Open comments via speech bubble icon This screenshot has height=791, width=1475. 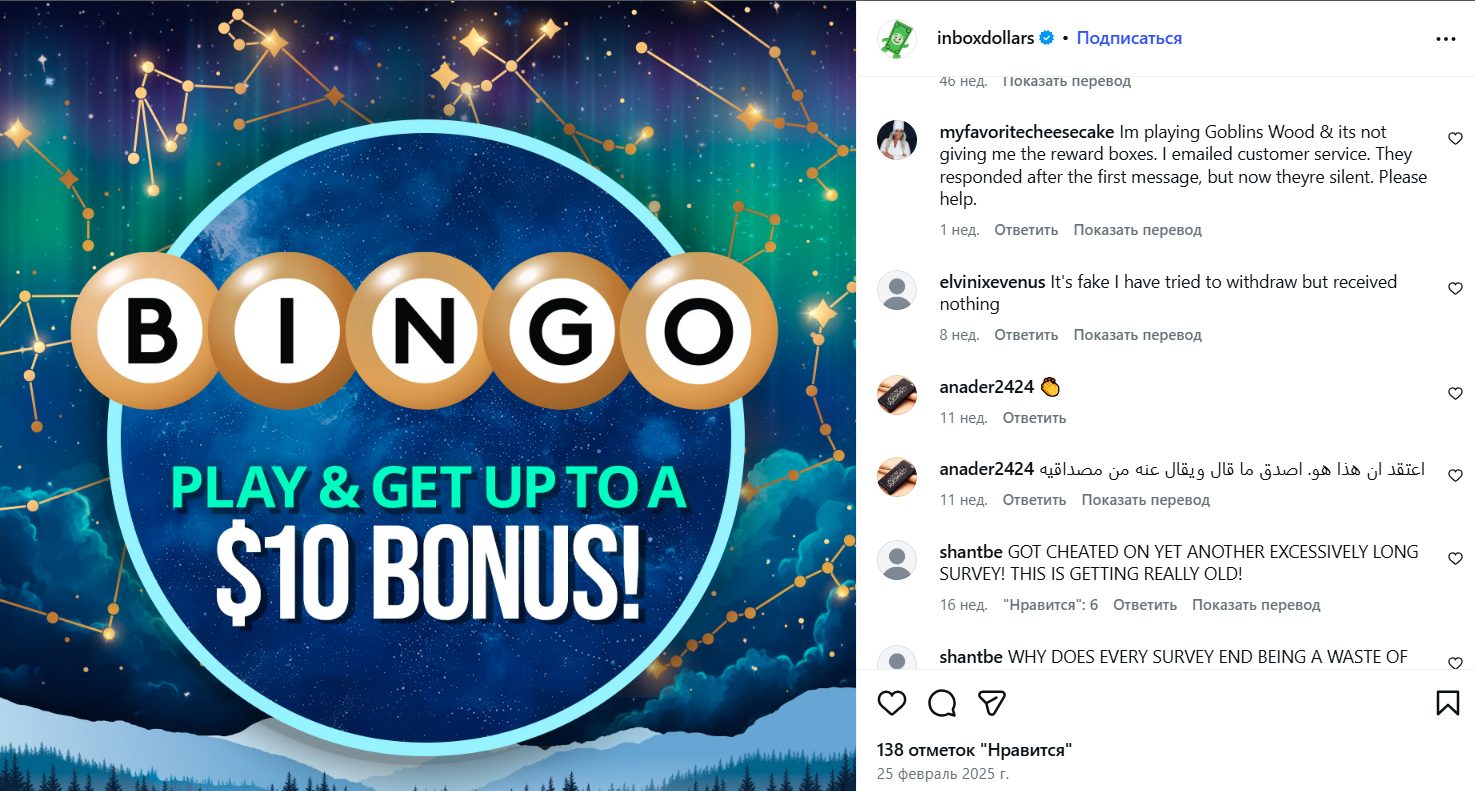942,703
